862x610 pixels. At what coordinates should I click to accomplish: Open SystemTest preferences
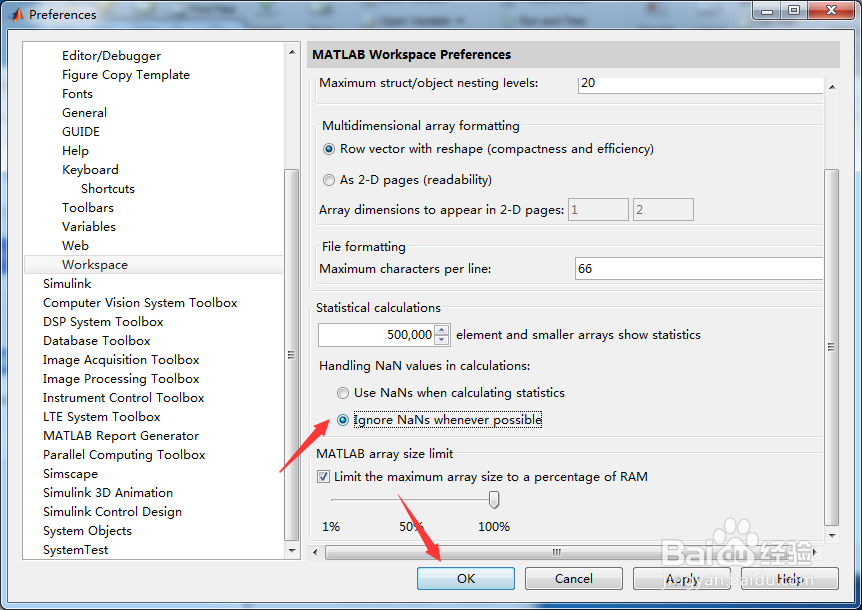tap(76, 550)
